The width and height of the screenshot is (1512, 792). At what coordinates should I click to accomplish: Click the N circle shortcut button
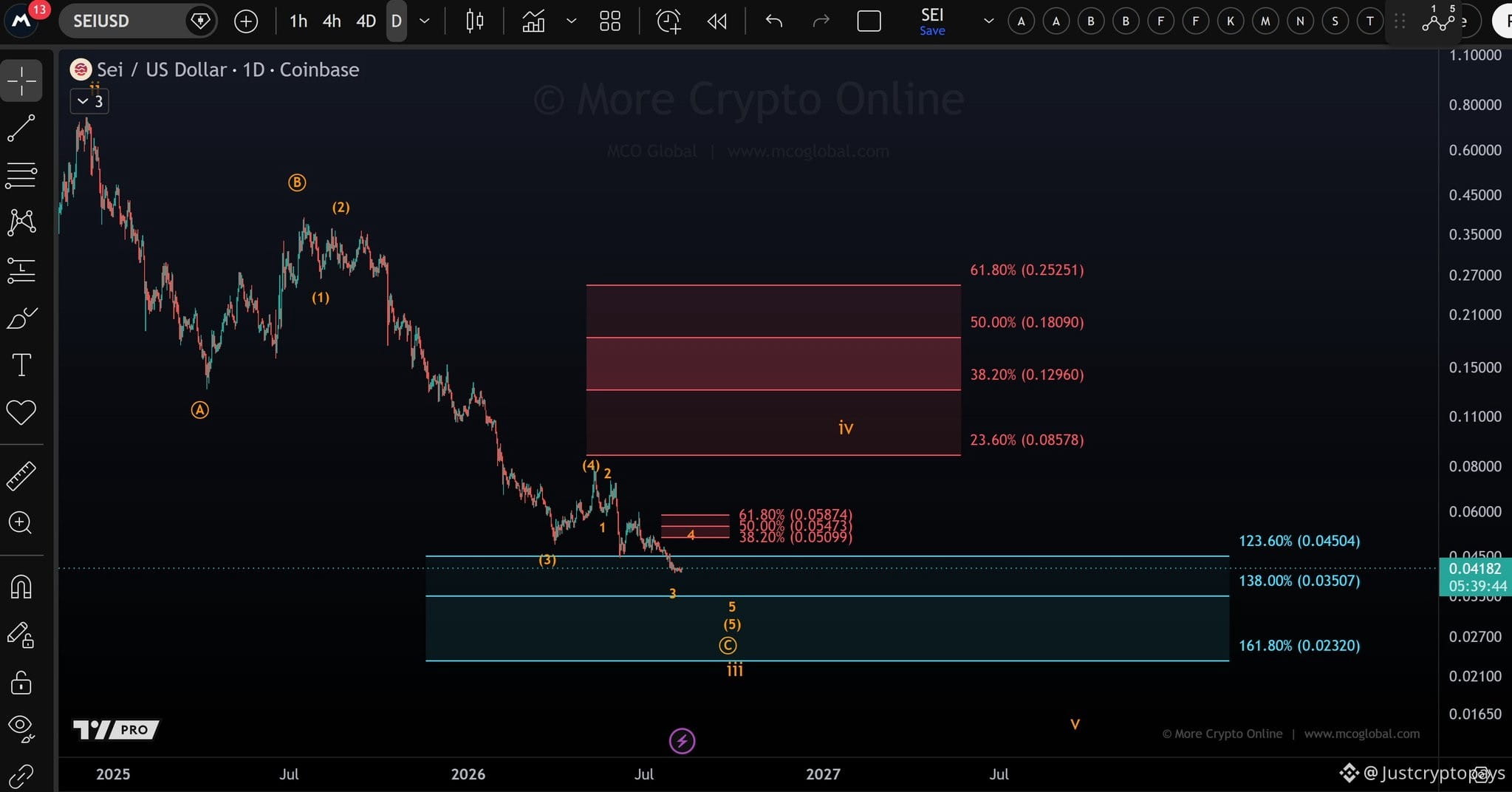[x=1300, y=21]
